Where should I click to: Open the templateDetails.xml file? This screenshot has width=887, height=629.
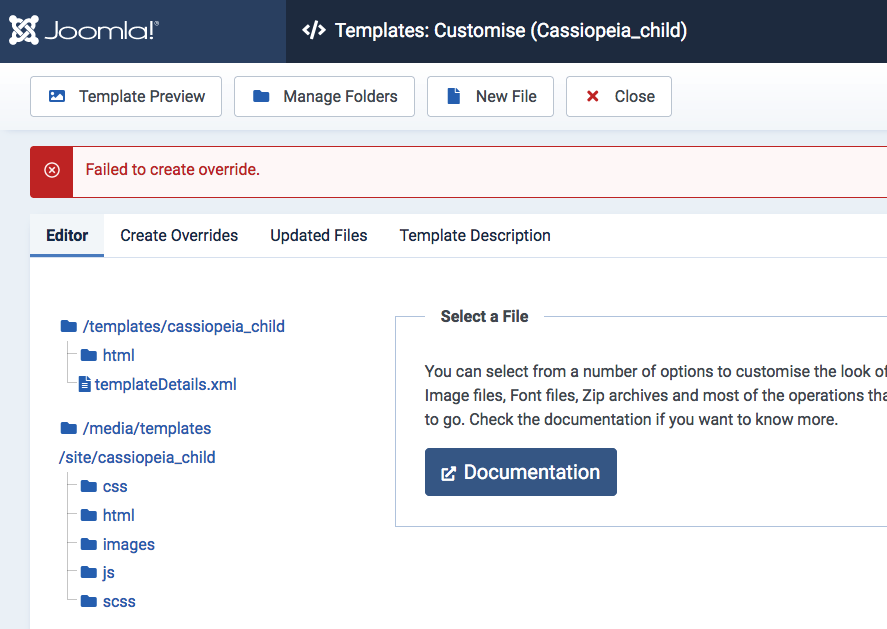point(157,385)
